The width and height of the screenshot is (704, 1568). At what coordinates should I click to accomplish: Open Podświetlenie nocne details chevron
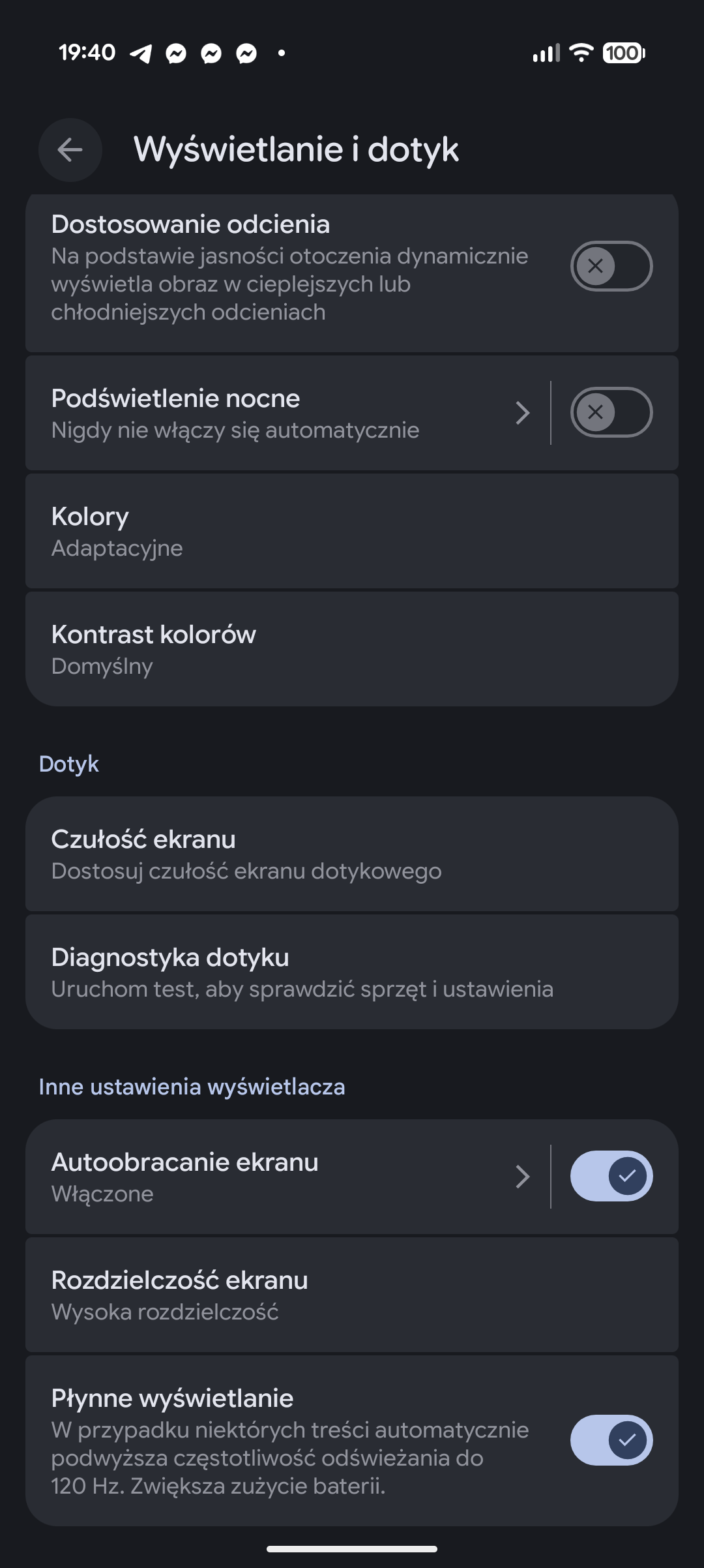pos(522,413)
